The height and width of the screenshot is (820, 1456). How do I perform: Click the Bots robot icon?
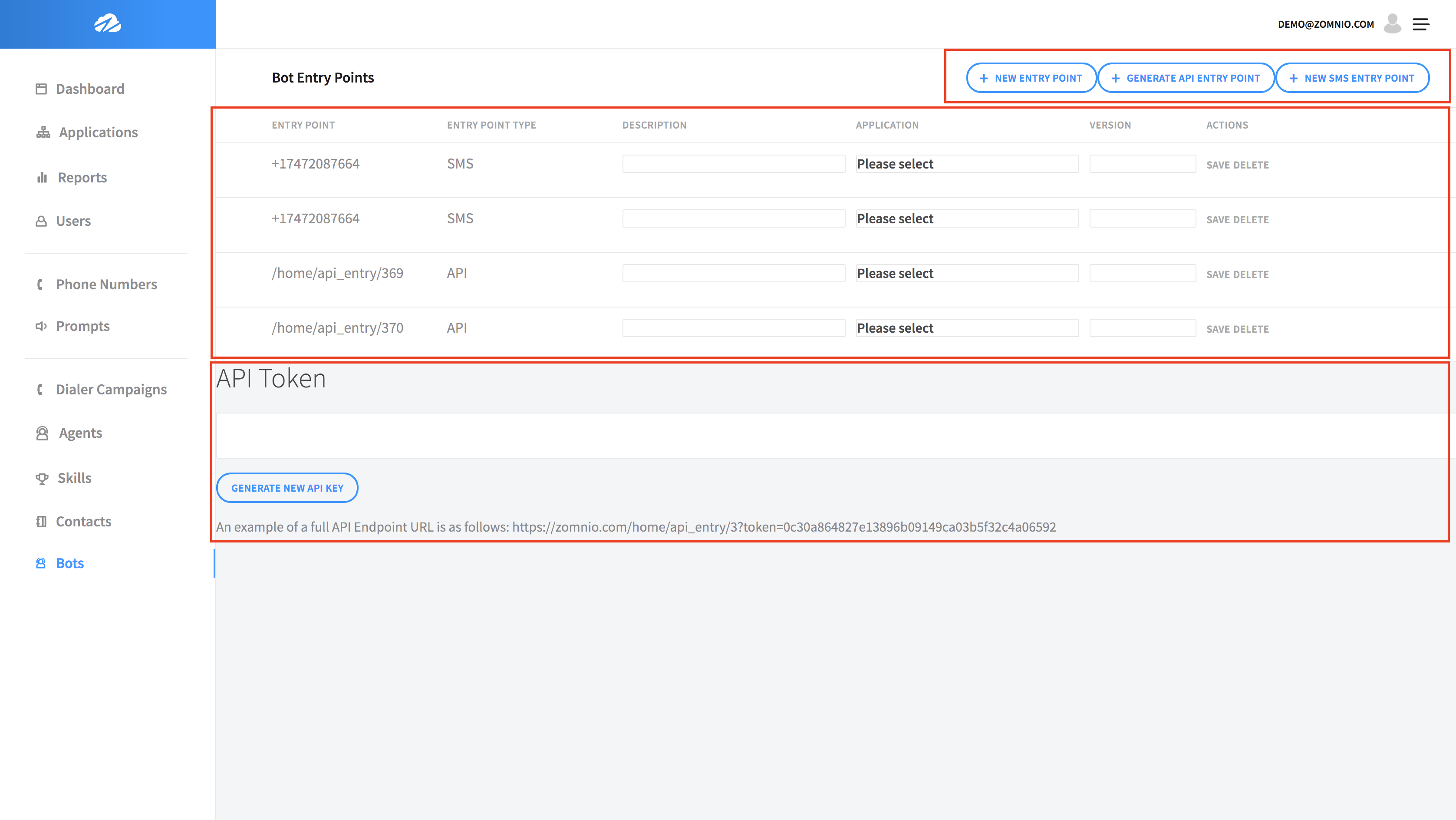[x=41, y=563]
